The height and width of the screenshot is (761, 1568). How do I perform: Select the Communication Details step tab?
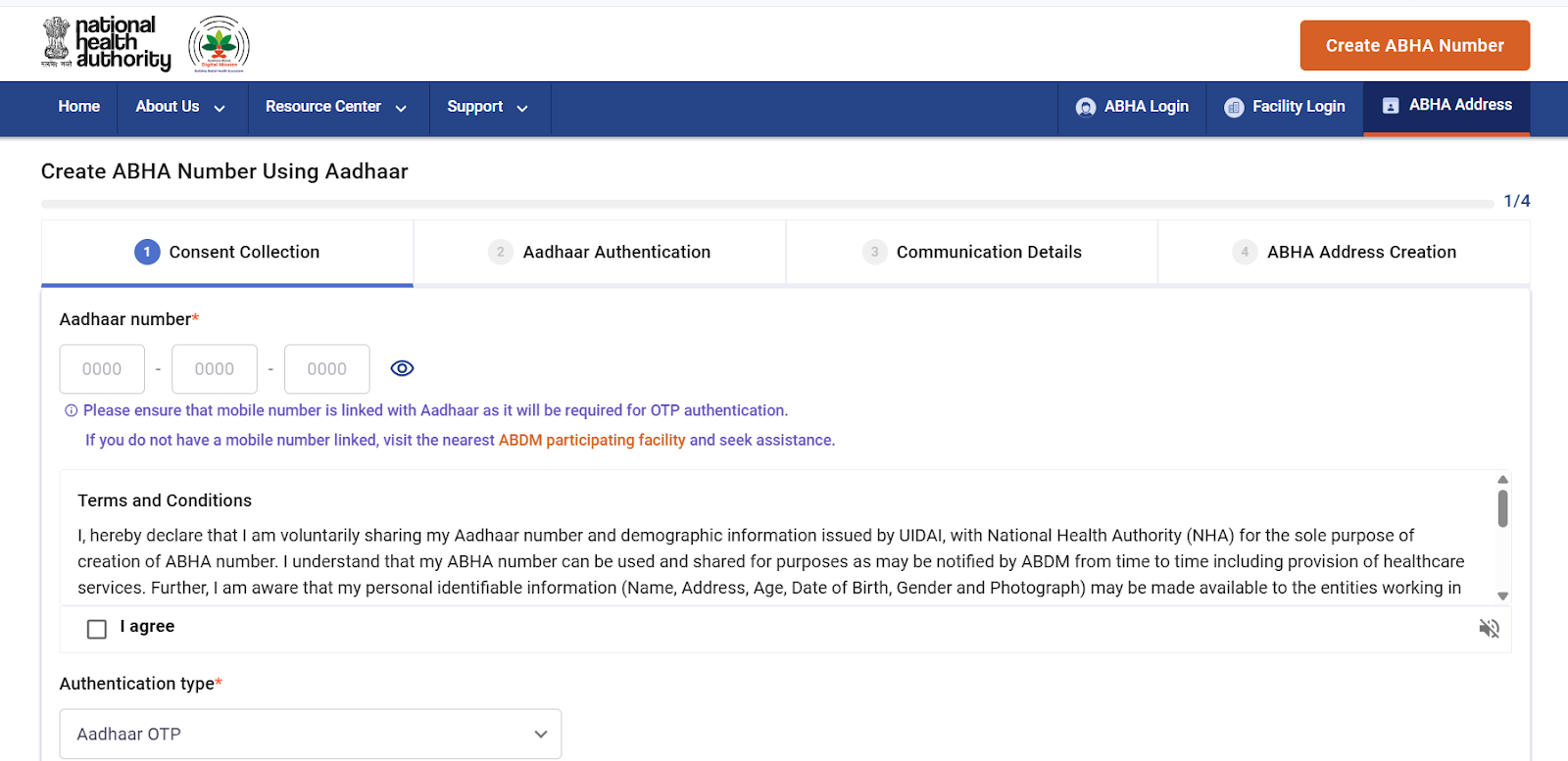tap(972, 253)
